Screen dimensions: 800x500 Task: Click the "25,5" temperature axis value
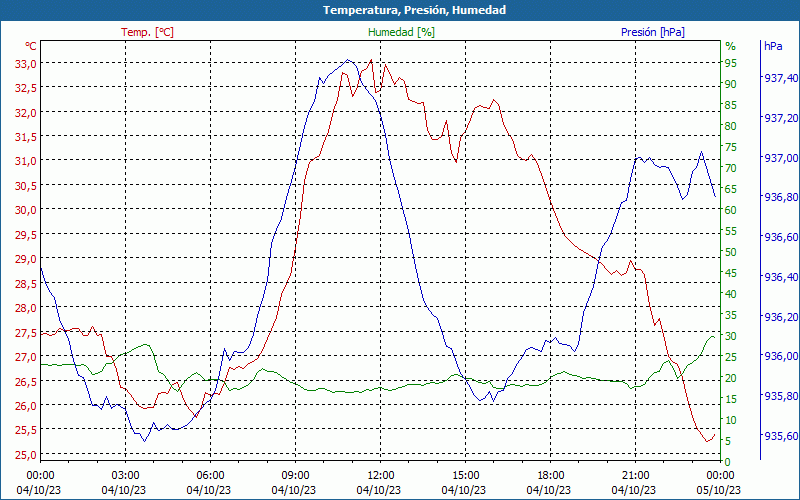tap(26, 430)
